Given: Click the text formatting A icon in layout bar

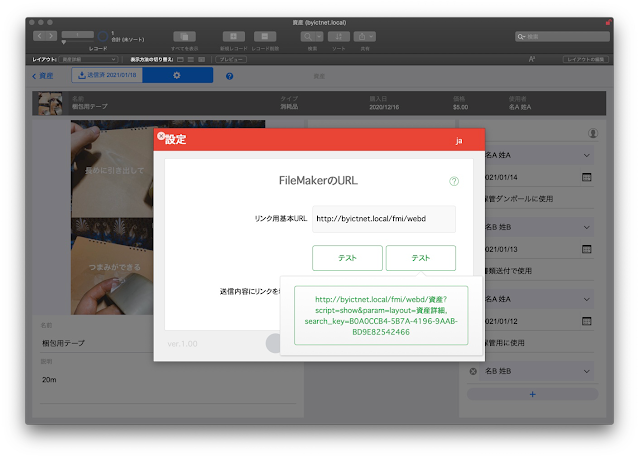Looking at the screenshot, I should click(531, 59).
